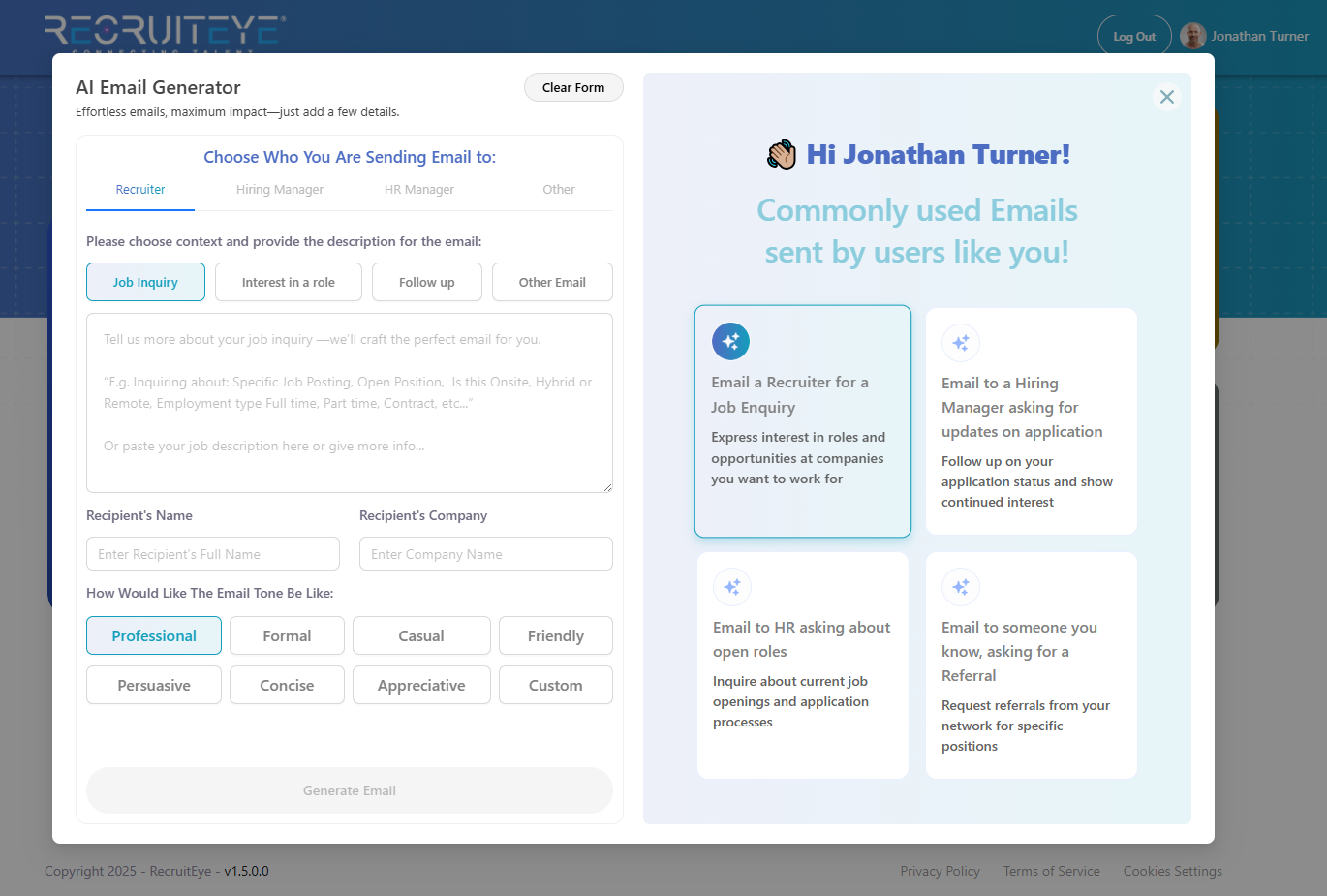
Task: Click Jonathan Turner's profile avatar
Action: [1192, 36]
